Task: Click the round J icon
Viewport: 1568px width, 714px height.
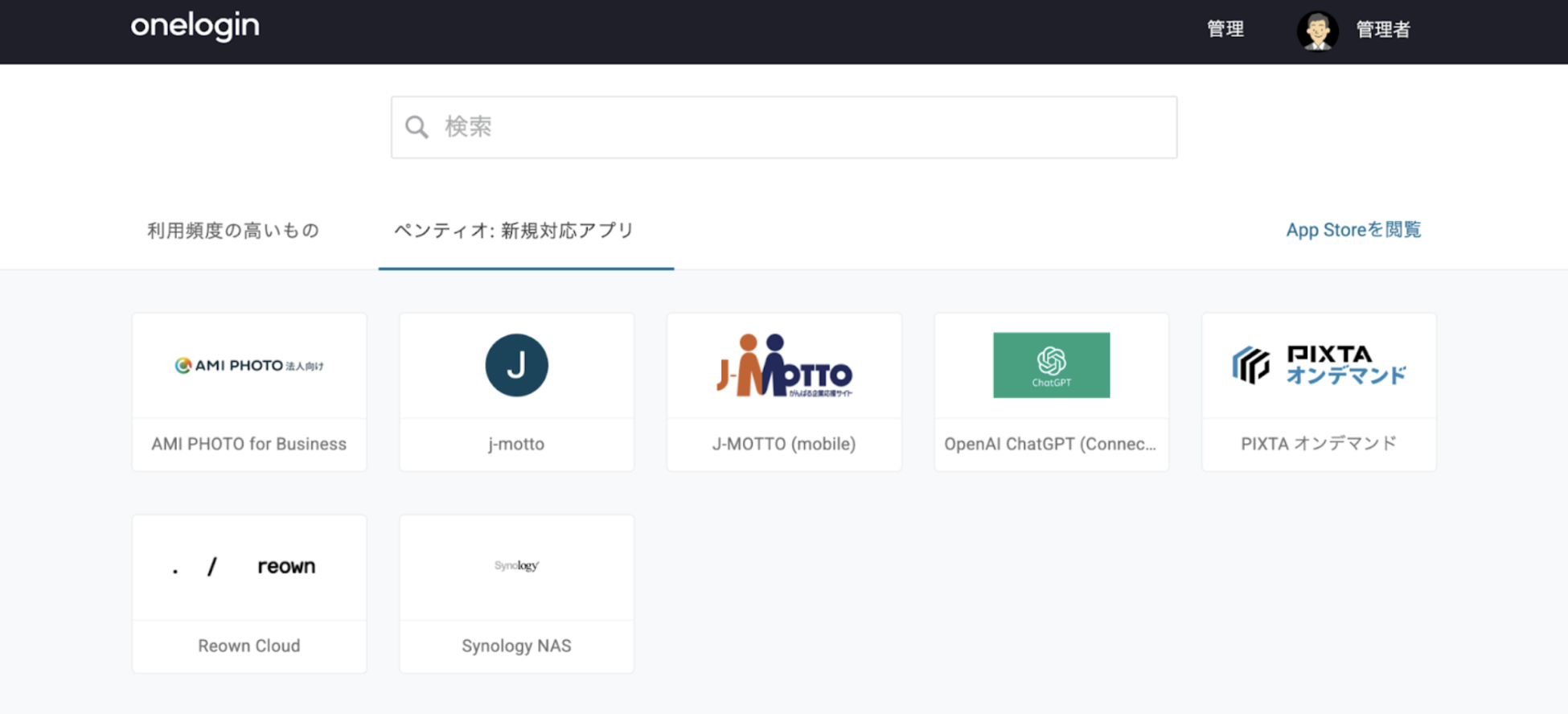Action: tap(516, 365)
